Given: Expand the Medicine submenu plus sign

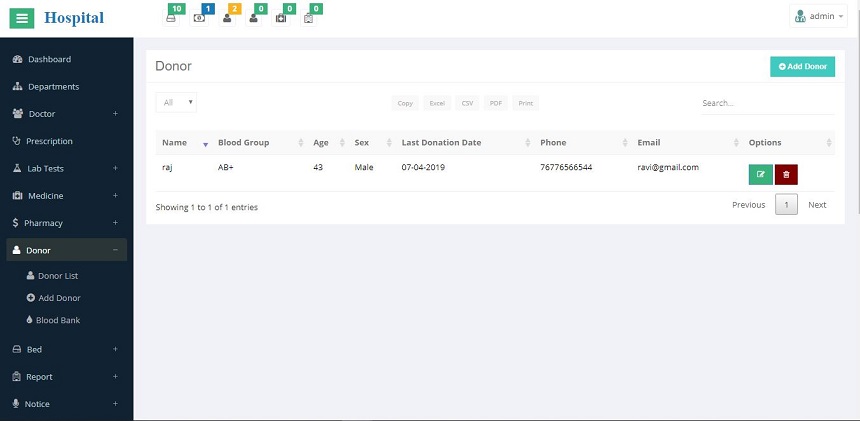Looking at the screenshot, I should [x=115, y=195].
